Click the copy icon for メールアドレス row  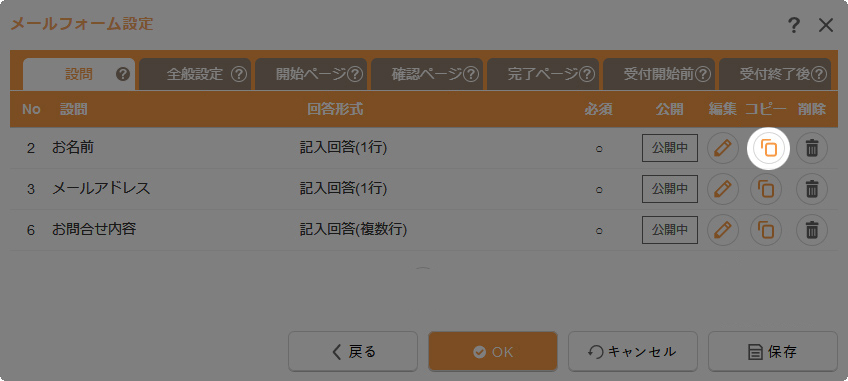pyautogui.click(x=766, y=189)
